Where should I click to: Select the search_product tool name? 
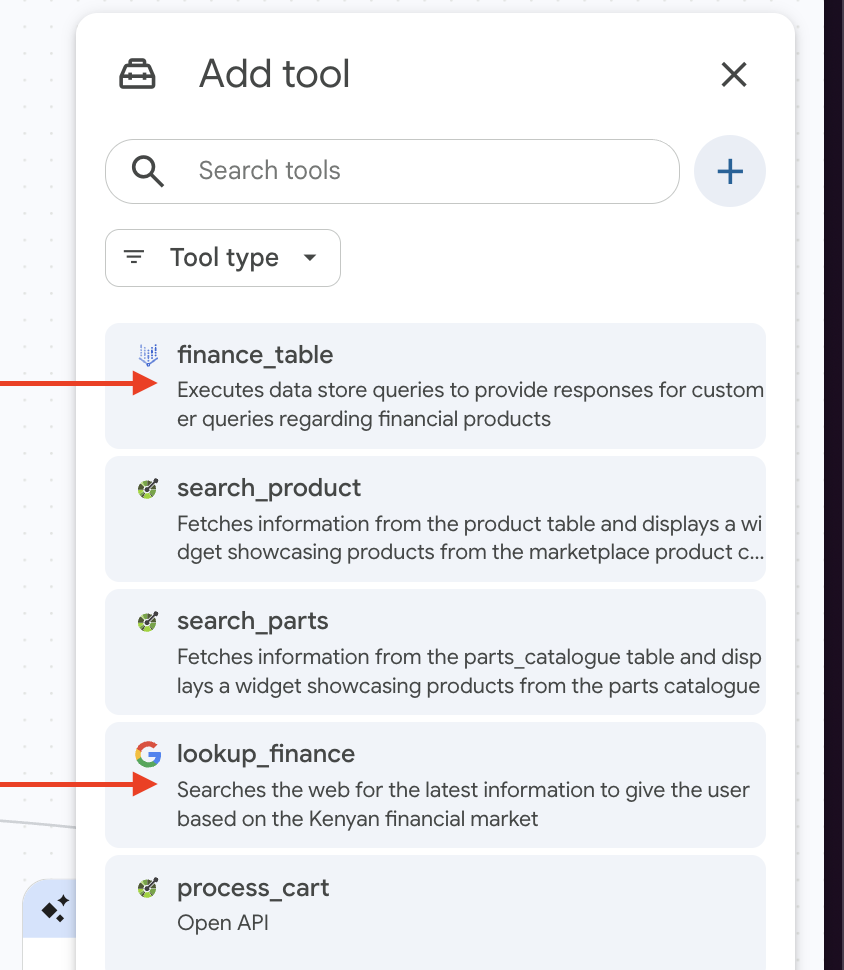tap(269, 488)
